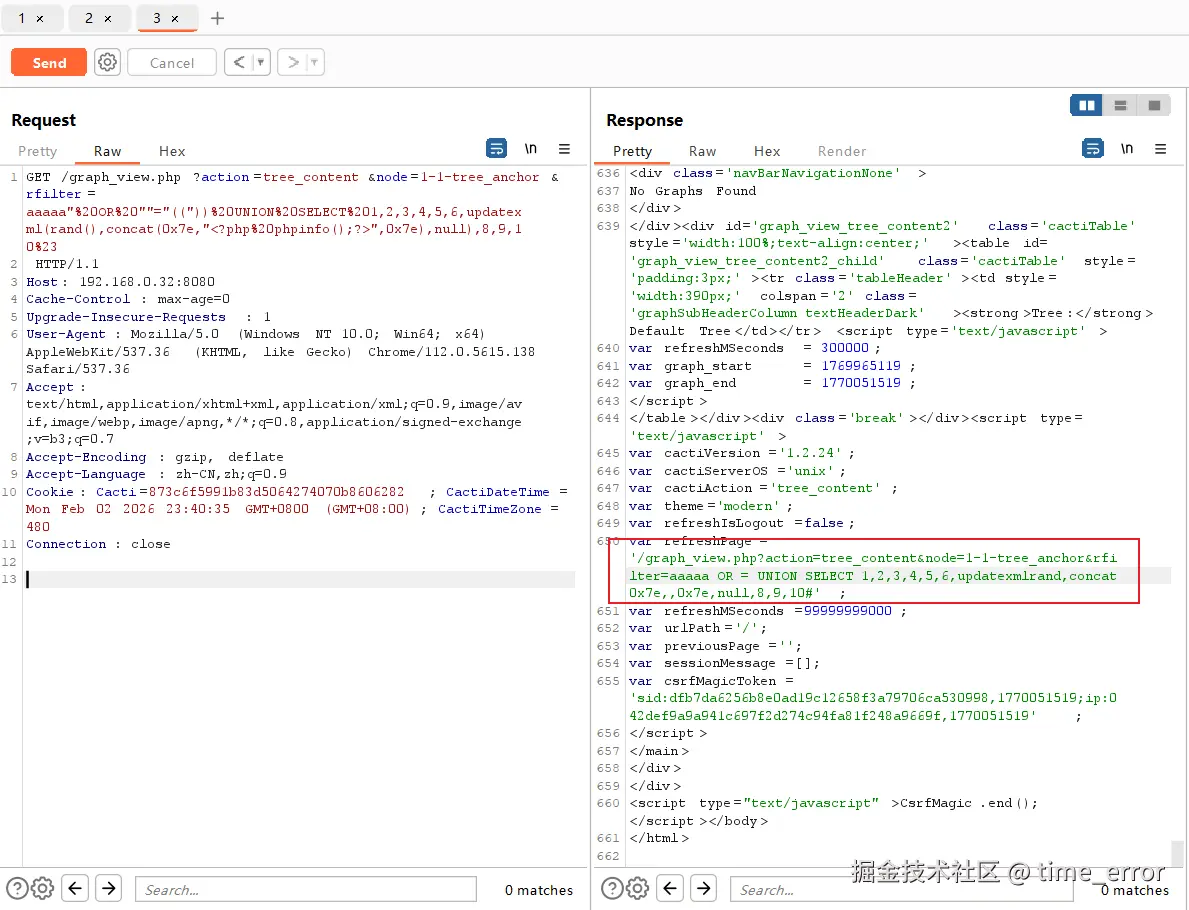Click the Accept-Encoding header line
The image size is (1189, 910).
pyautogui.click(x=155, y=457)
